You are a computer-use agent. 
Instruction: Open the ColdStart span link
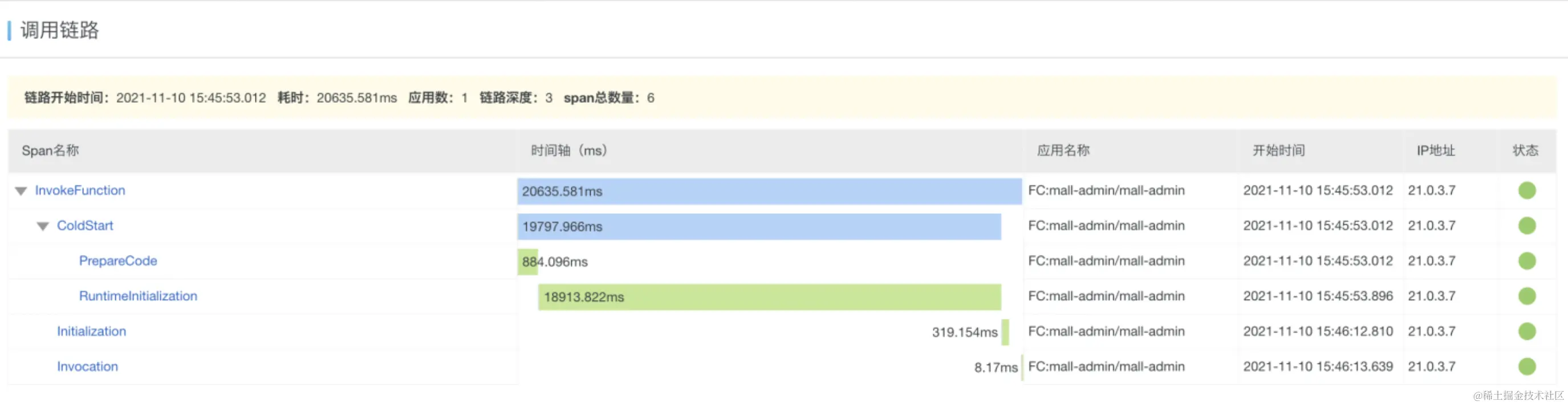click(84, 226)
